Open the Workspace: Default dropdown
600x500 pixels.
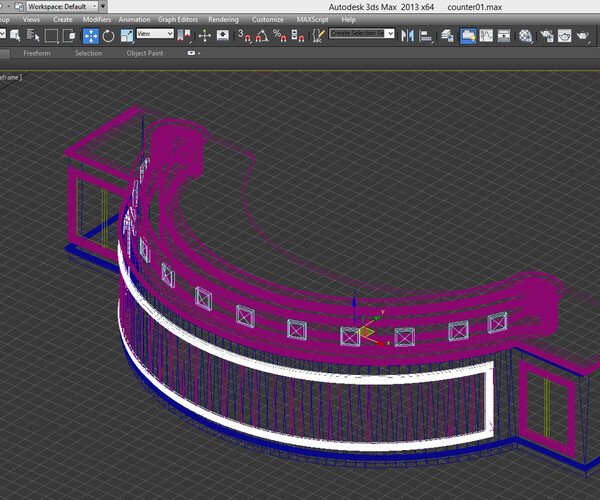point(66,6)
